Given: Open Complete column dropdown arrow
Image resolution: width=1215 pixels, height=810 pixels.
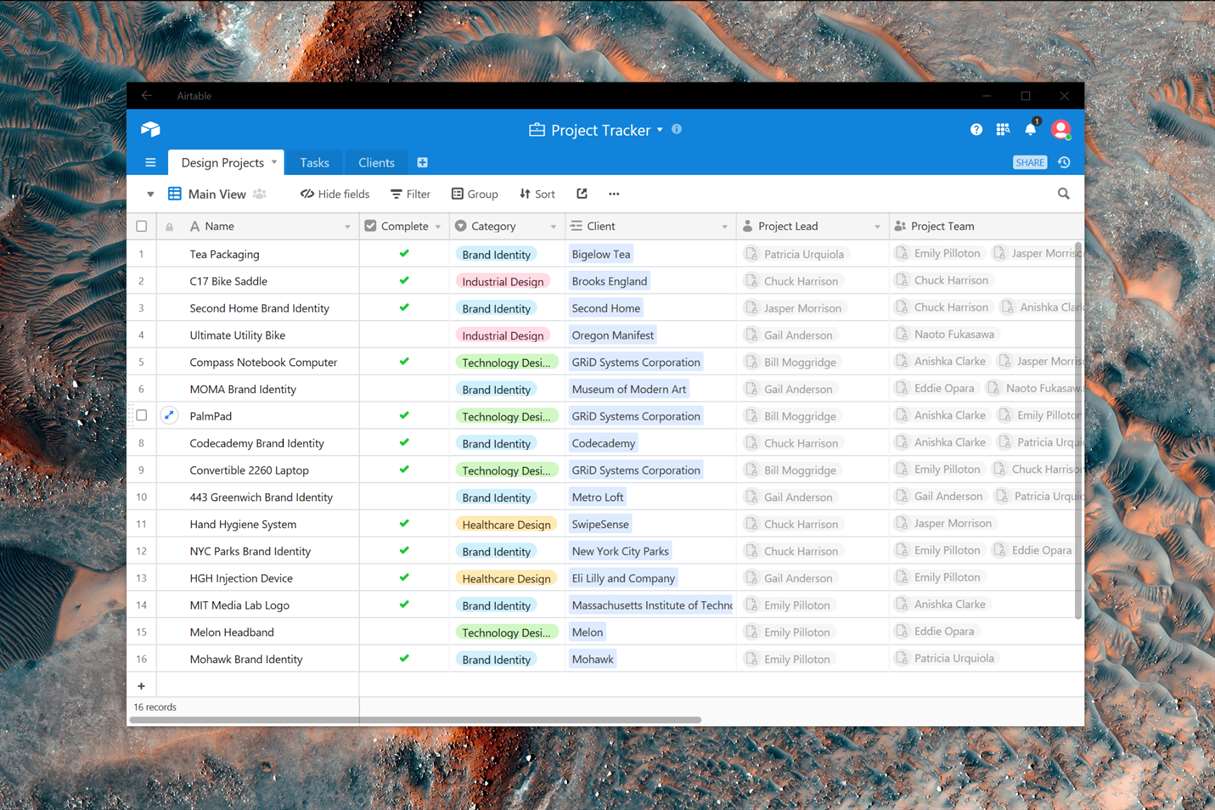Looking at the screenshot, I should [x=437, y=227].
